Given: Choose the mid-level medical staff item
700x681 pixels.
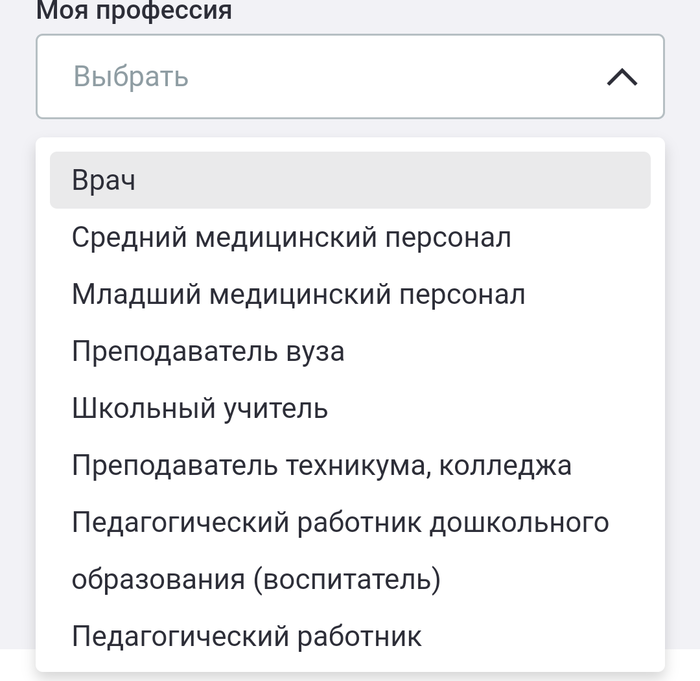Looking at the screenshot, I should (291, 238).
